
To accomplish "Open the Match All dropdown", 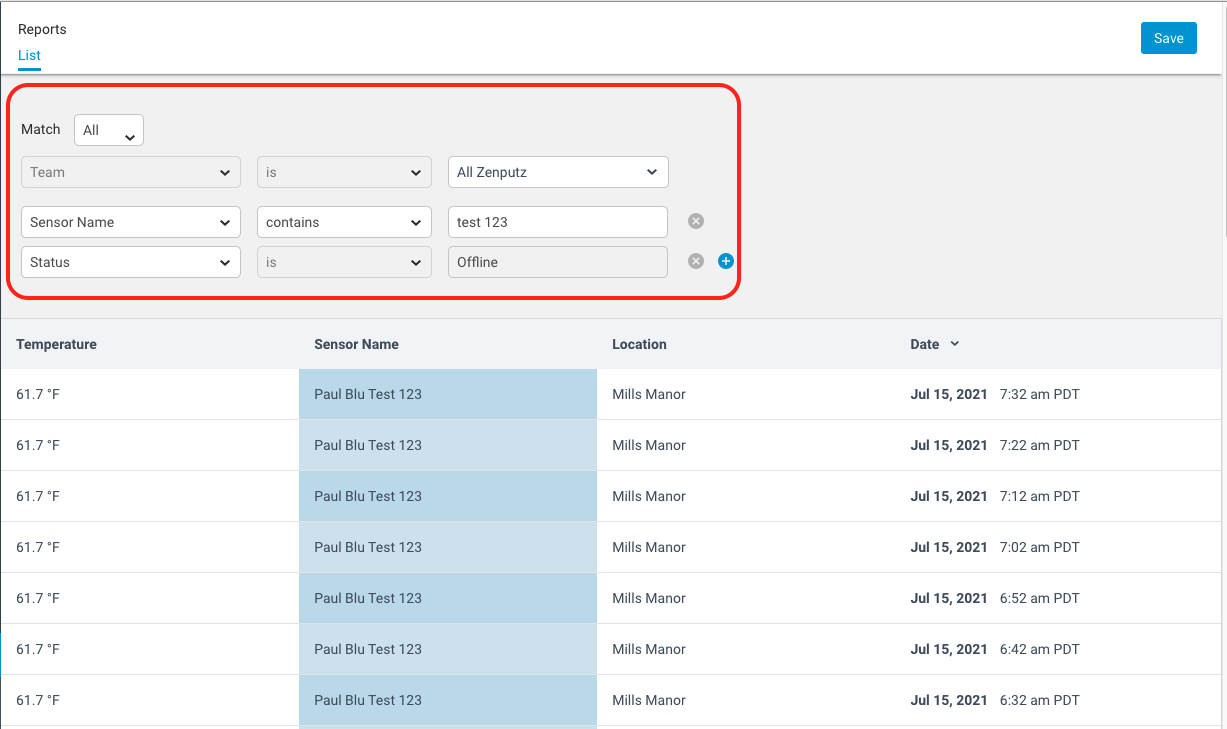I will click(109, 130).
